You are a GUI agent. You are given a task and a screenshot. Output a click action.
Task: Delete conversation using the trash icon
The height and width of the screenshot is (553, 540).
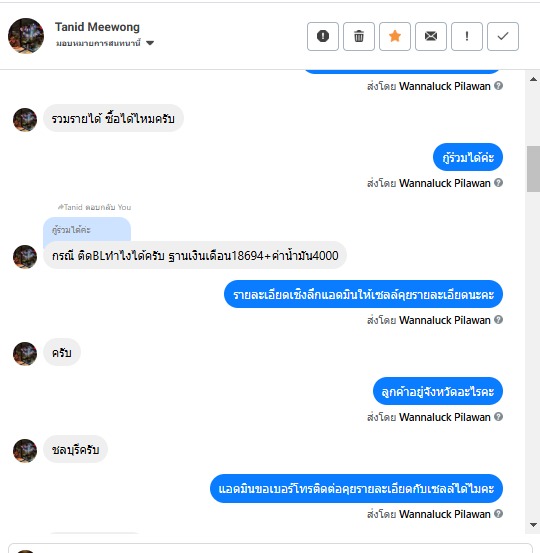359,36
